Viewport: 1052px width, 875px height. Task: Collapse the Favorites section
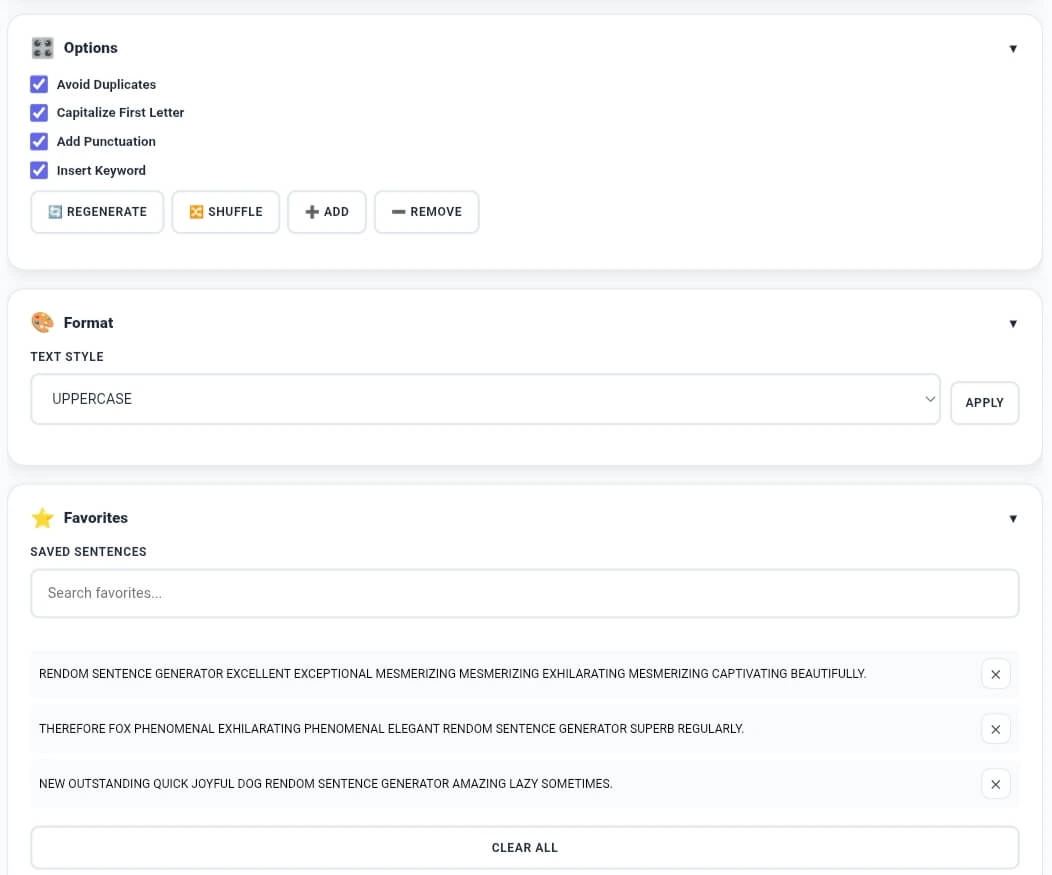pyautogui.click(x=1013, y=518)
